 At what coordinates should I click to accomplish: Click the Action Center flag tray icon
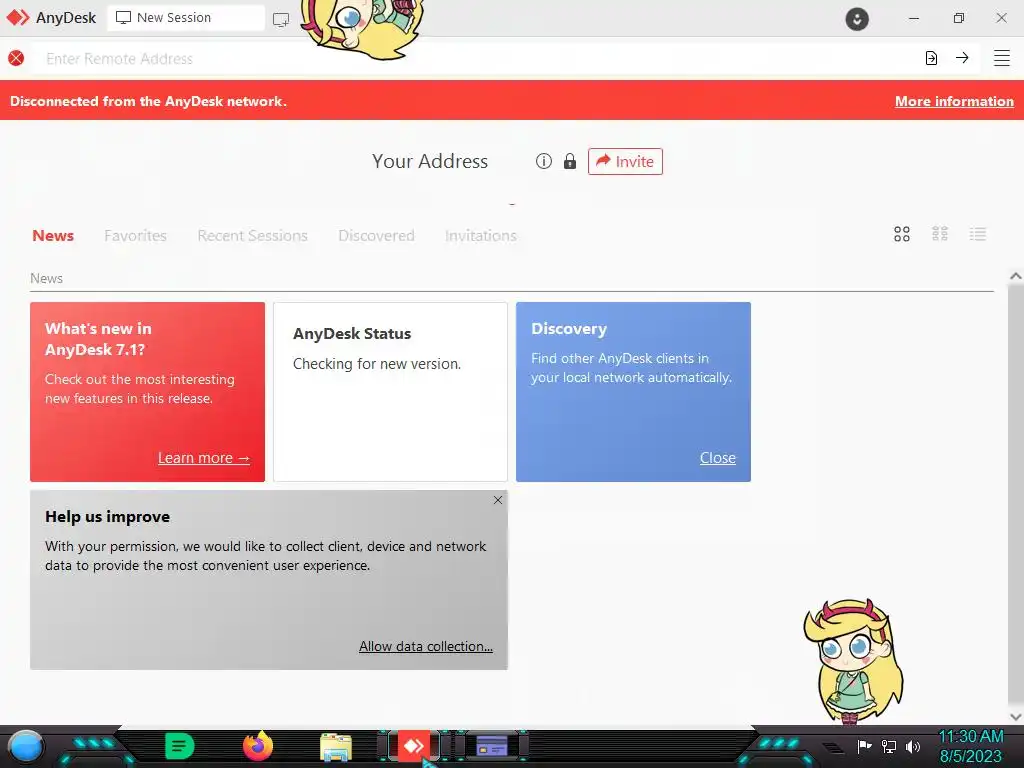(x=864, y=746)
